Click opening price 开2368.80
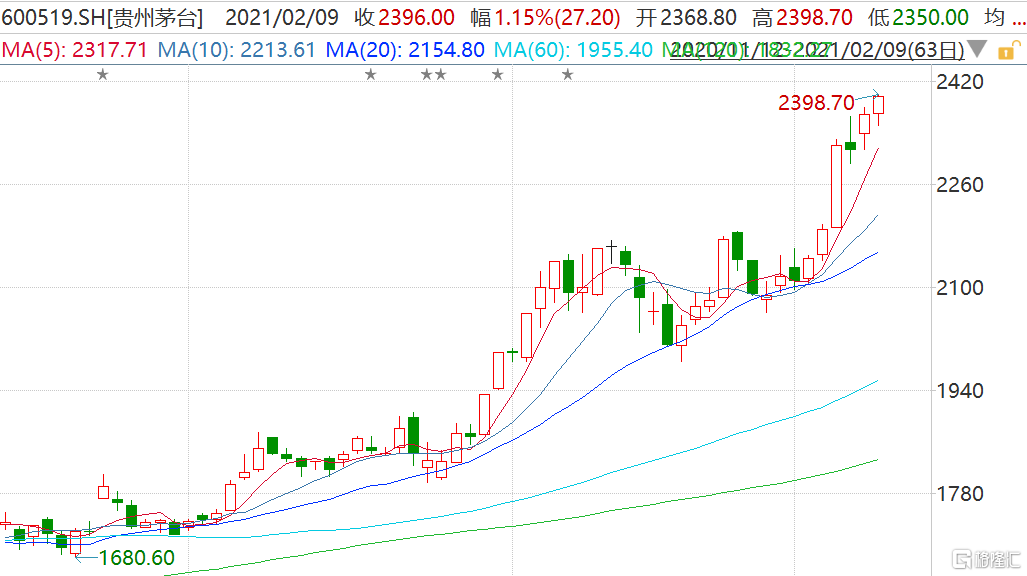 (686, 18)
